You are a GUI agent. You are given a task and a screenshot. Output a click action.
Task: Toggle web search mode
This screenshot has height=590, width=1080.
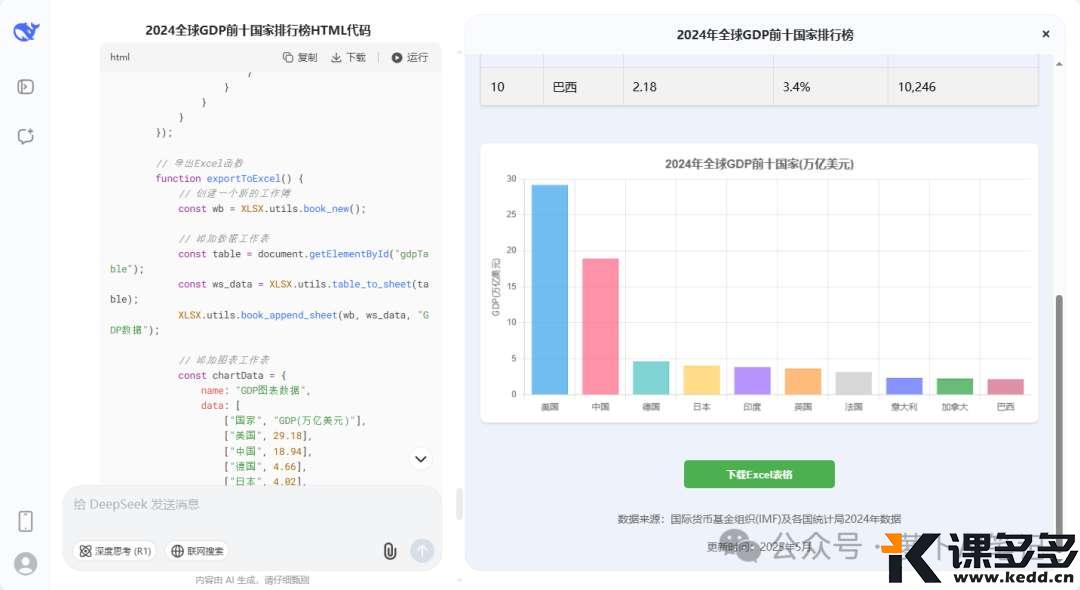tap(197, 551)
